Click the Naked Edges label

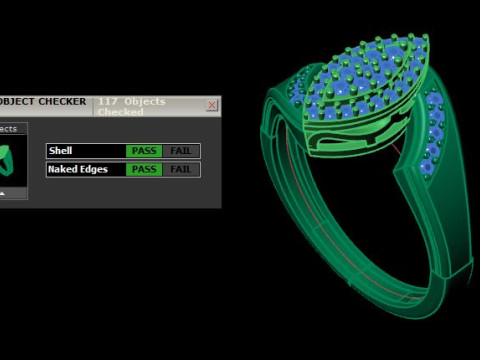[78, 169]
